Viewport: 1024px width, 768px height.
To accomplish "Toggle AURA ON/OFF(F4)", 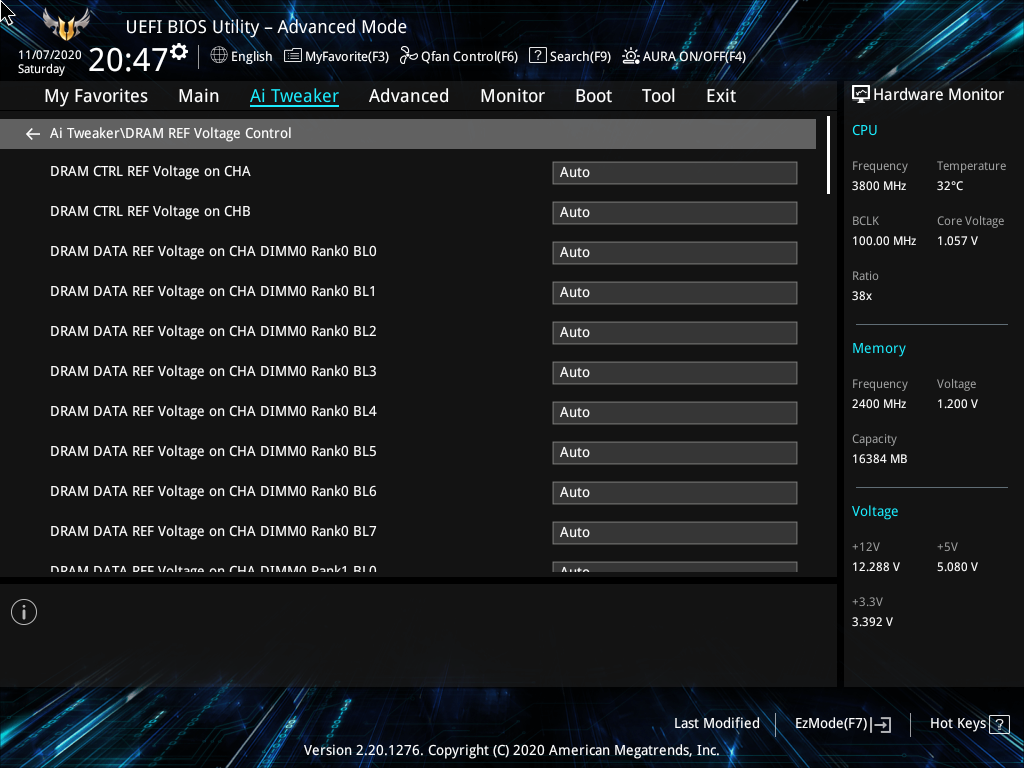I will (x=684, y=56).
